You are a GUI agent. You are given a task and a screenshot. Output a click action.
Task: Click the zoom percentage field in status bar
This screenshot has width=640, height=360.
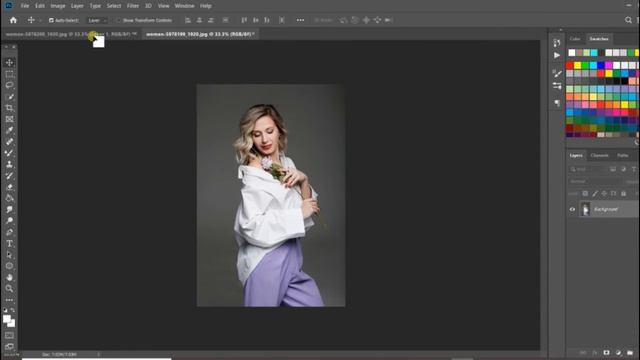[x=10, y=354]
